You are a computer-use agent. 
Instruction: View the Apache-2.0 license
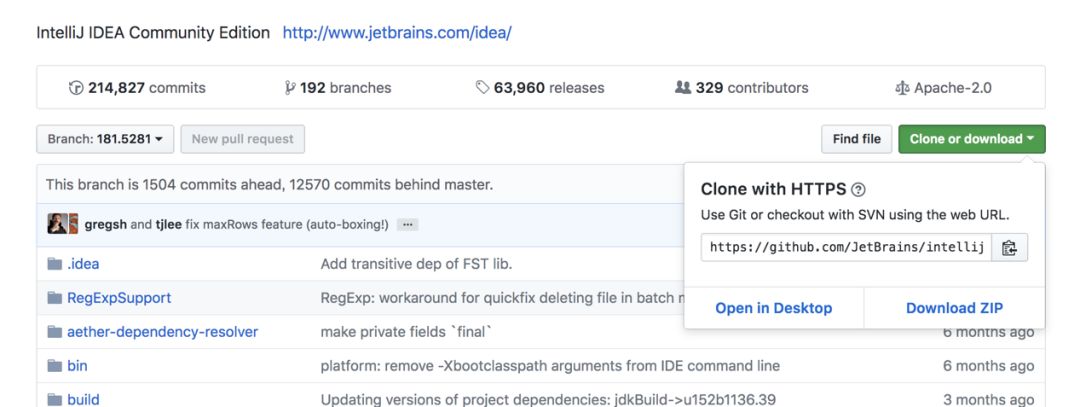coord(943,88)
